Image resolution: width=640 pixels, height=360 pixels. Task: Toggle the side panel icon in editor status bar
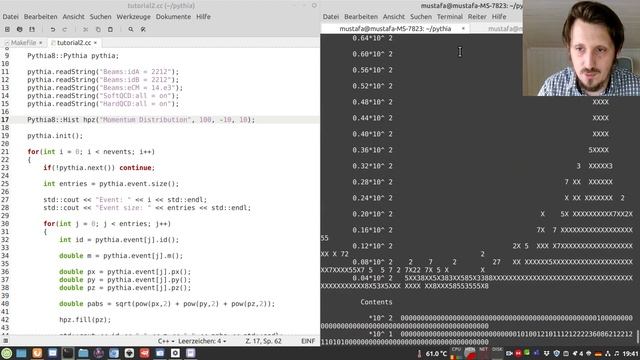coord(6,341)
